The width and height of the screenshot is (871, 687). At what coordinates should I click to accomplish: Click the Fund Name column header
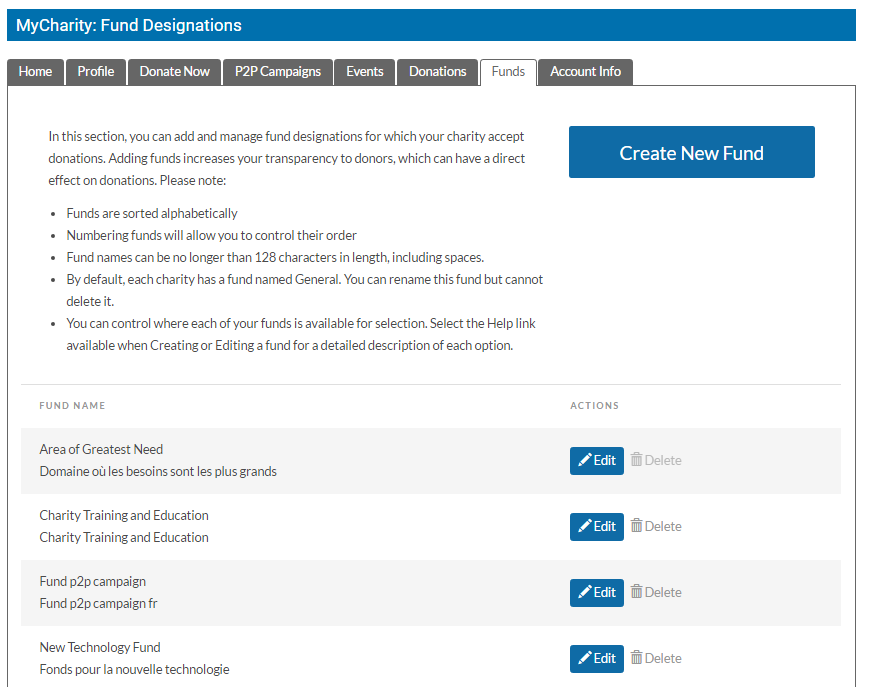[72, 406]
